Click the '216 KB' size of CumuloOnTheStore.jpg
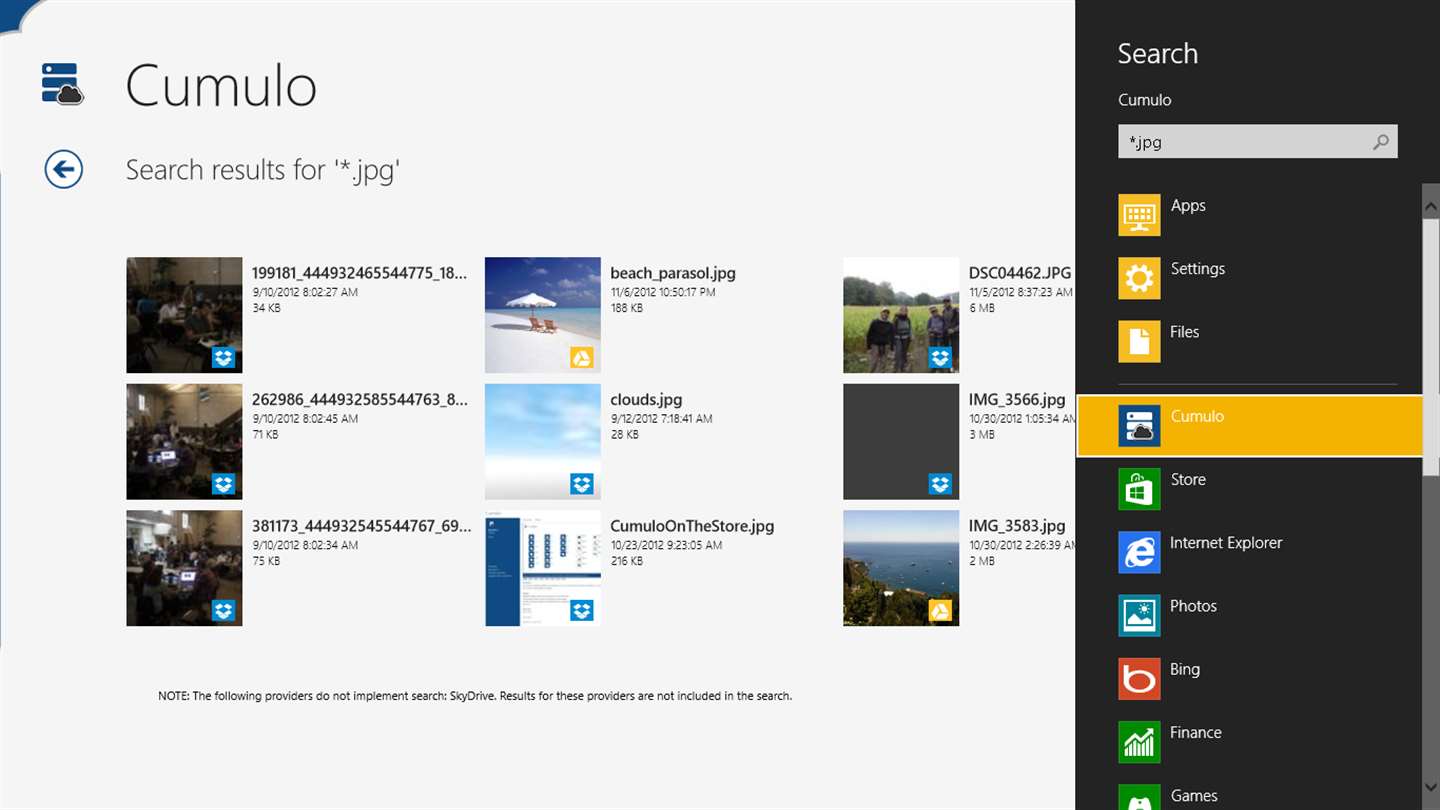Screen dimensions: 1440x810 [627, 561]
